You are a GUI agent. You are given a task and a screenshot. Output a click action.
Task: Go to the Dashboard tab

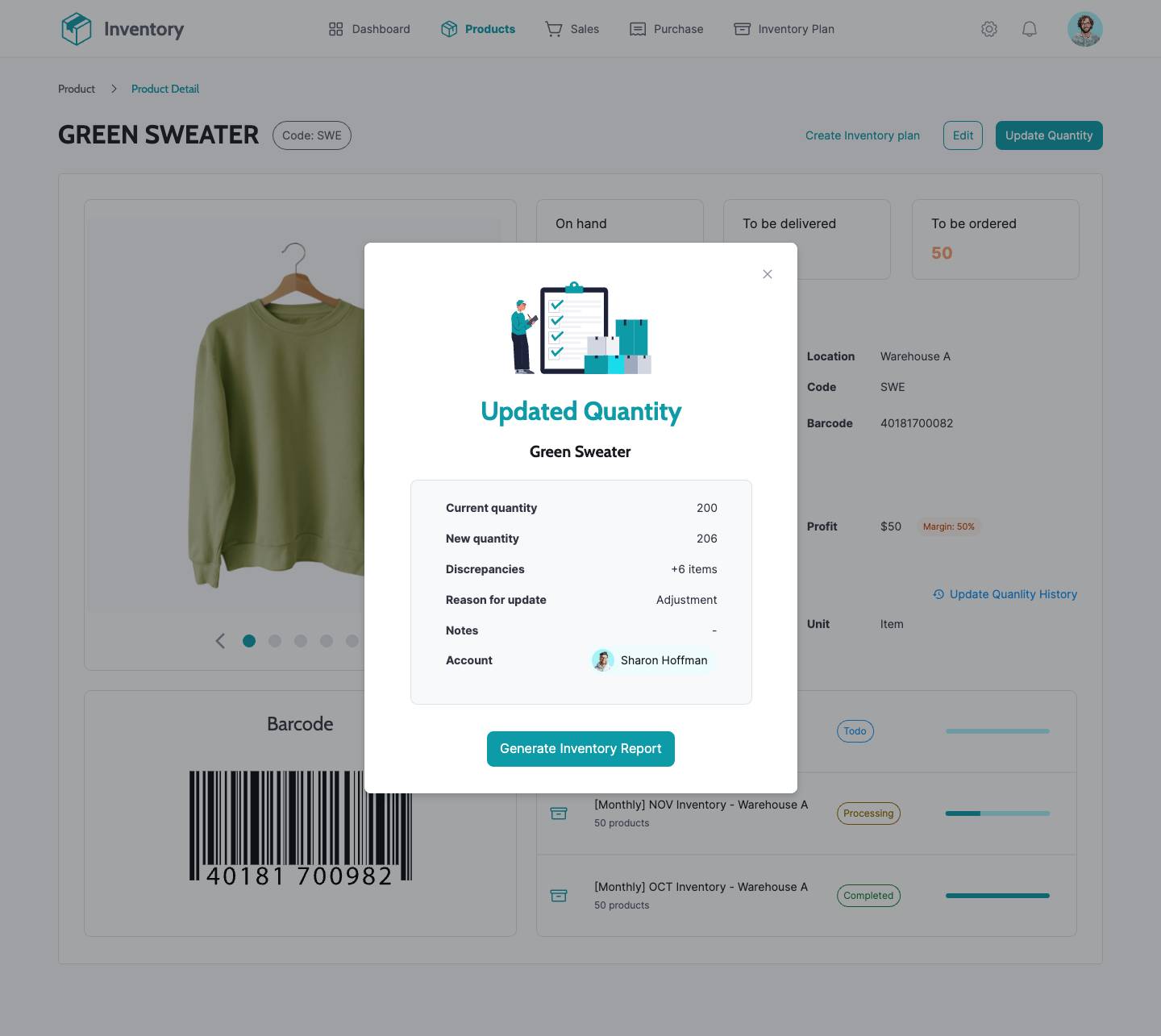pyautogui.click(x=369, y=29)
